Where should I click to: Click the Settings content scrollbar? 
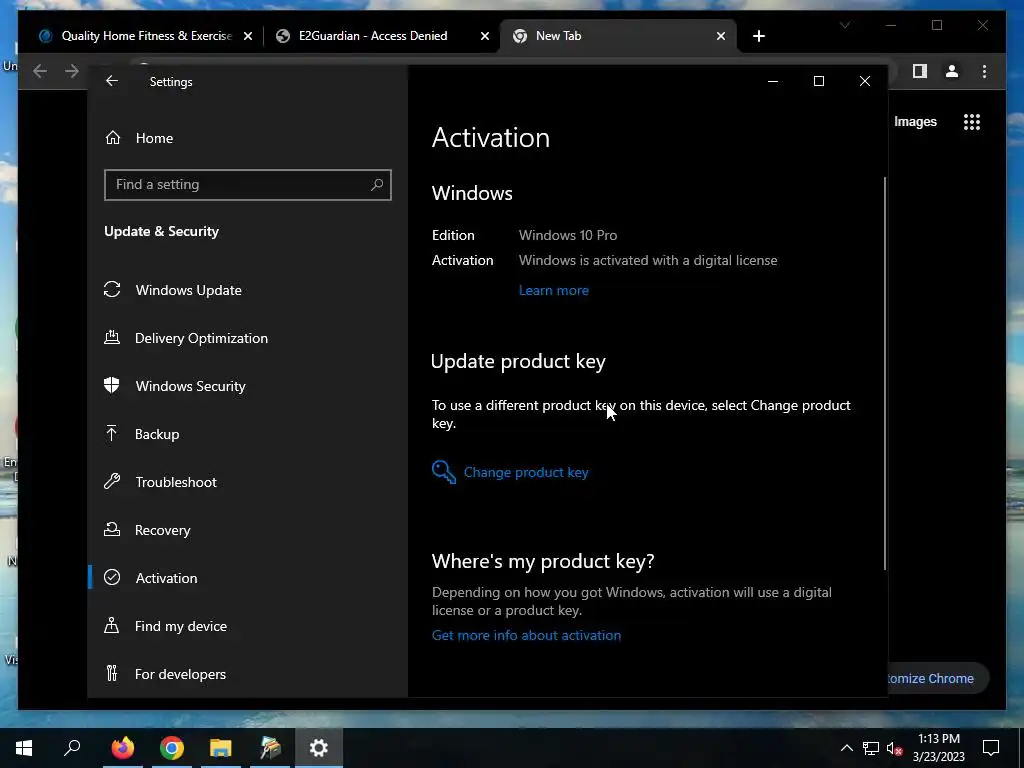coord(884,372)
